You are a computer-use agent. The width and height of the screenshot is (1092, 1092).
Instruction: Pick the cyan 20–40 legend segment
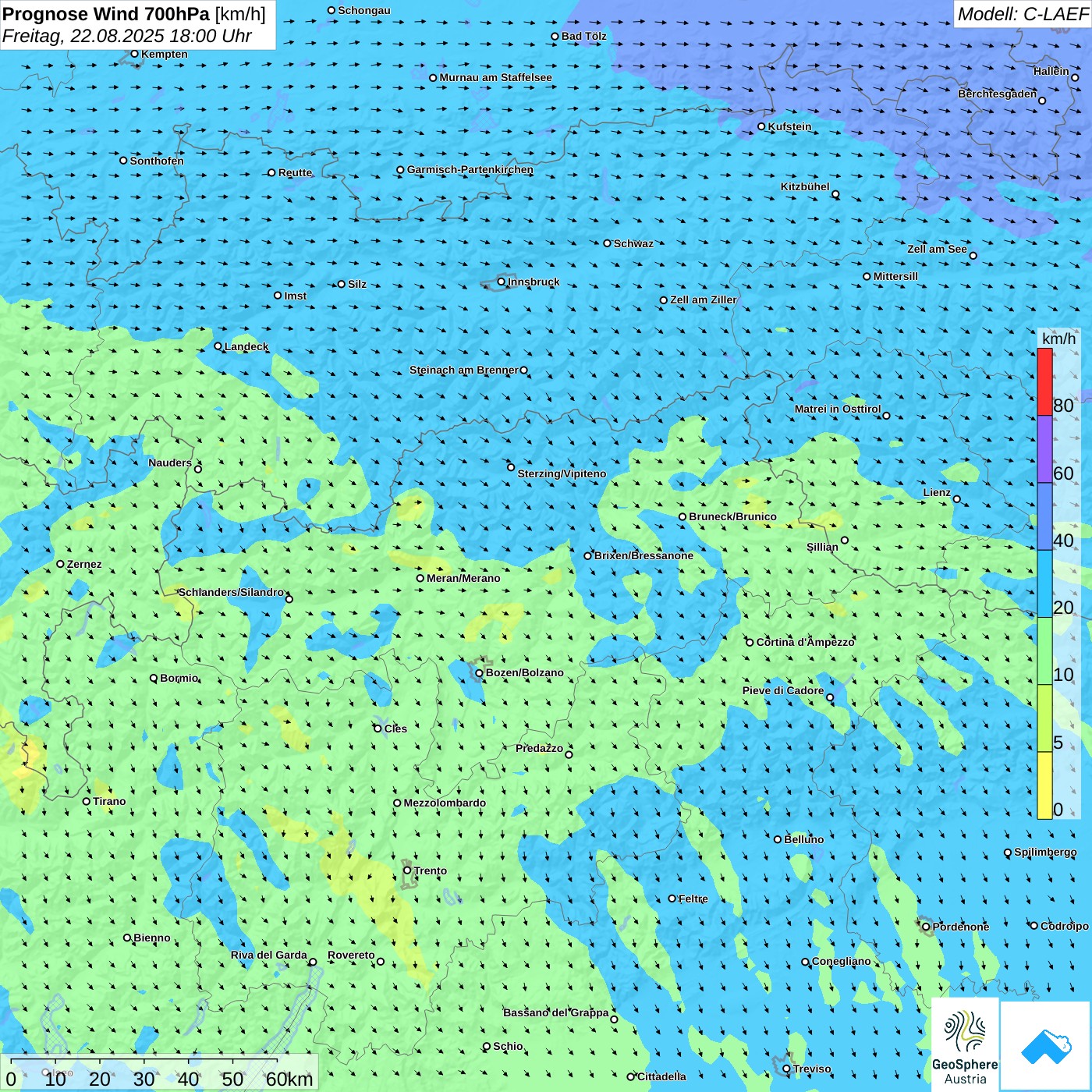point(1044,584)
